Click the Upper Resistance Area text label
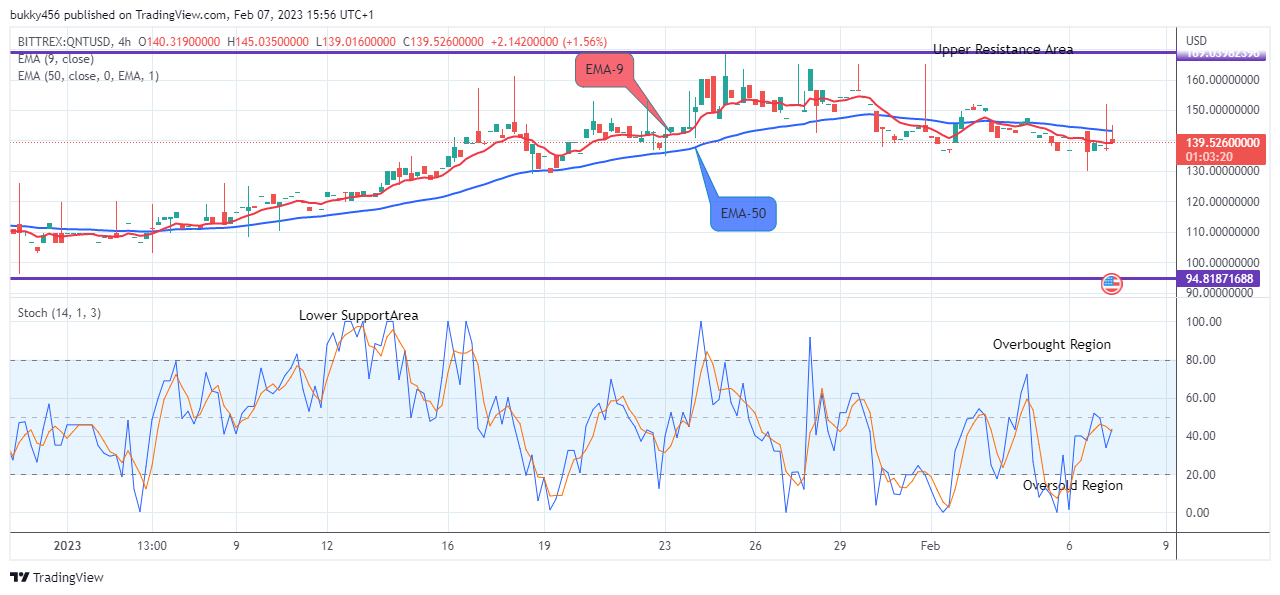 pos(1003,49)
